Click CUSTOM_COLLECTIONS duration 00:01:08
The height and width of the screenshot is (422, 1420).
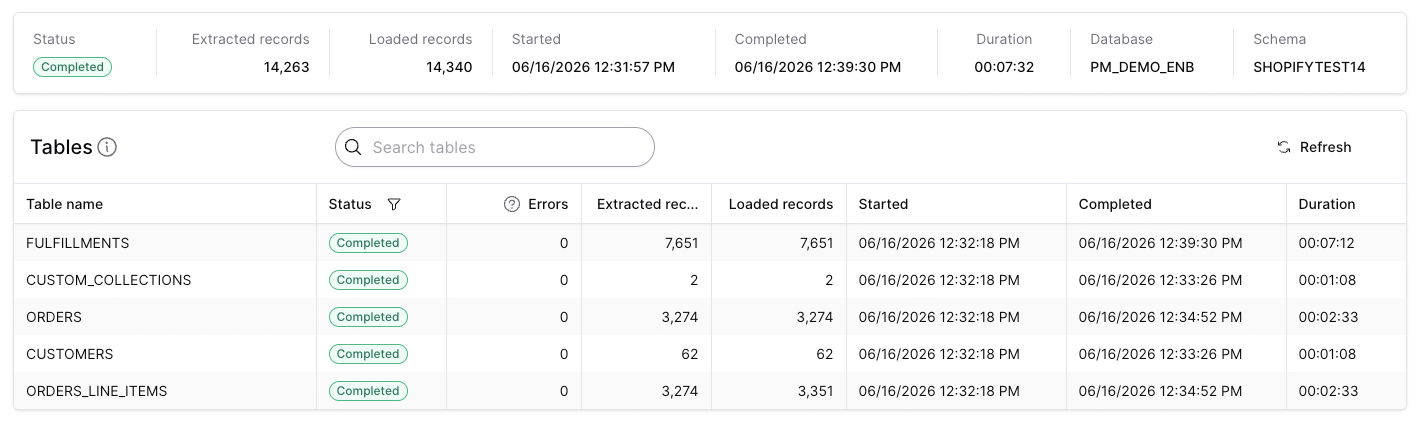coord(1327,280)
